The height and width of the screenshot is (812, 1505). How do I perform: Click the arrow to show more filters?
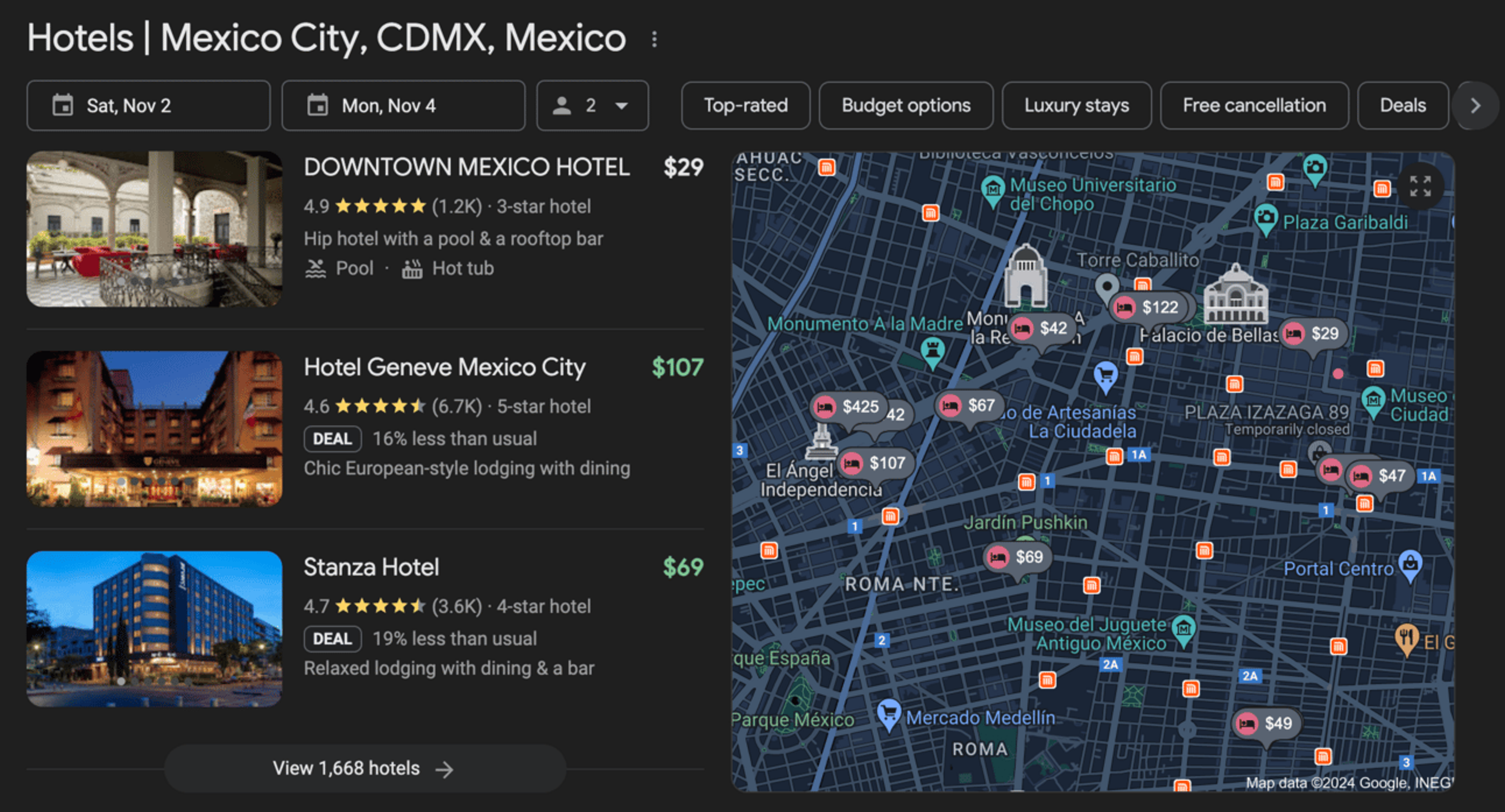(x=1475, y=106)
